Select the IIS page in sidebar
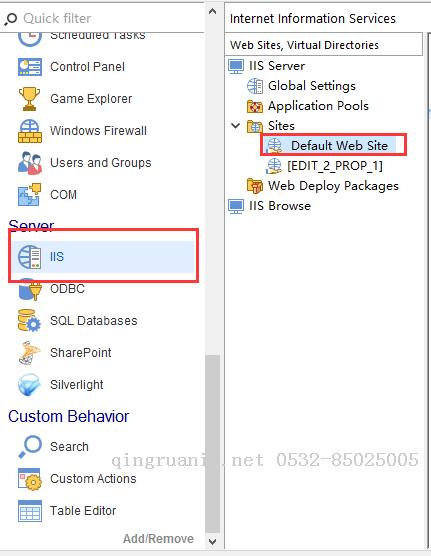Screen dimensions: 431x556 (x=103, y=257)
